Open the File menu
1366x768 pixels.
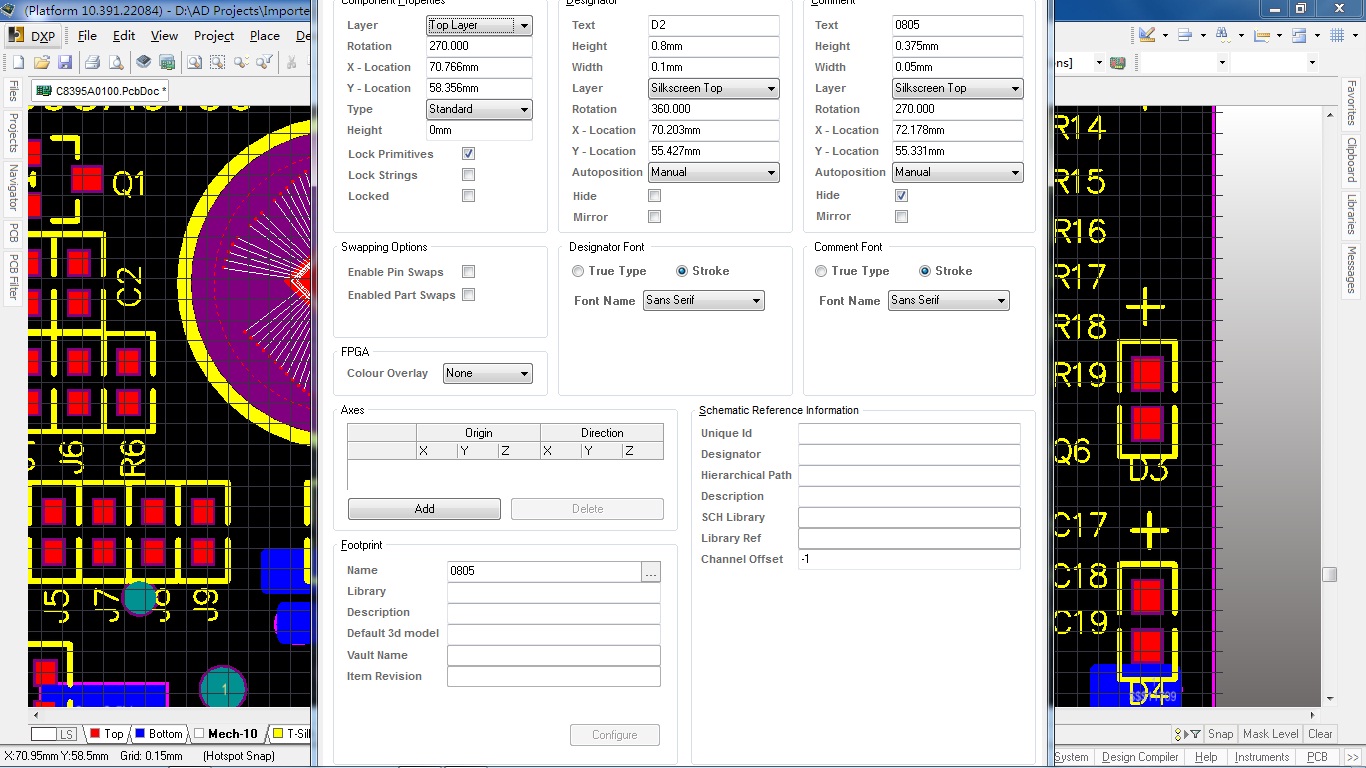coord(87,36)
